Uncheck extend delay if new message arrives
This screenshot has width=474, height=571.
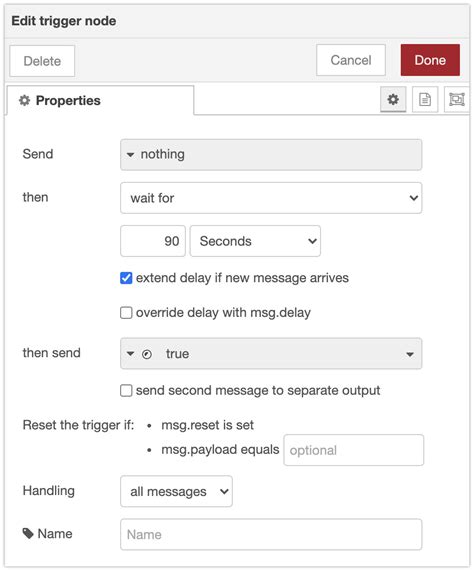126,278
